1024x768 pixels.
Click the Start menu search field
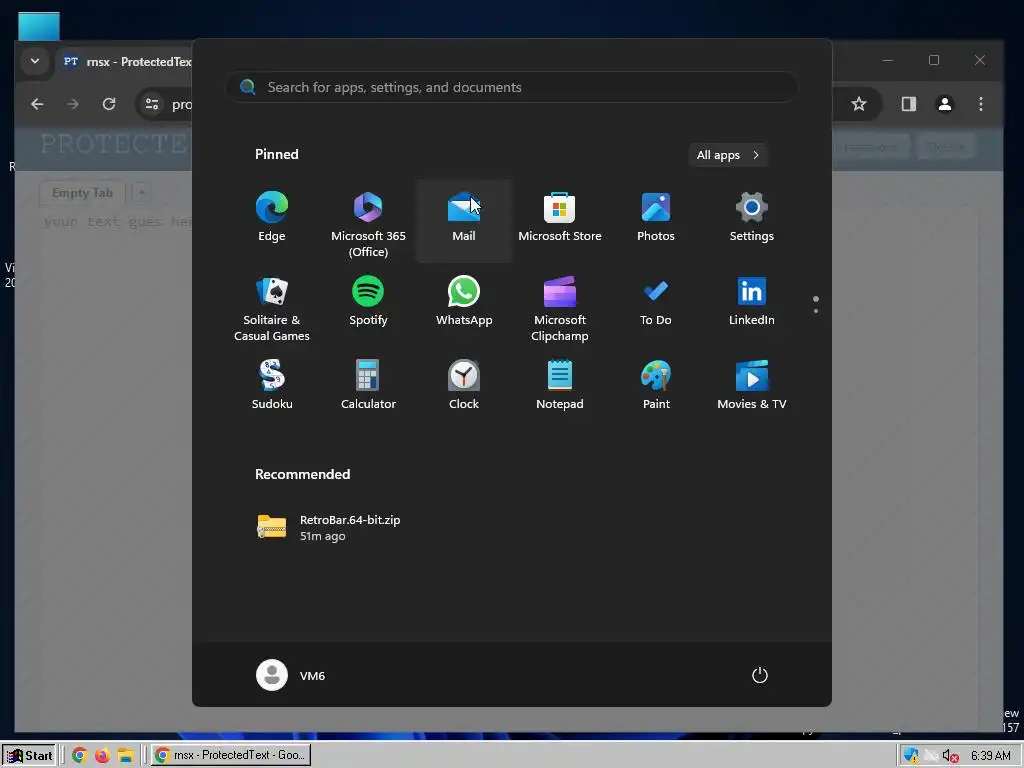coord(512,87)
